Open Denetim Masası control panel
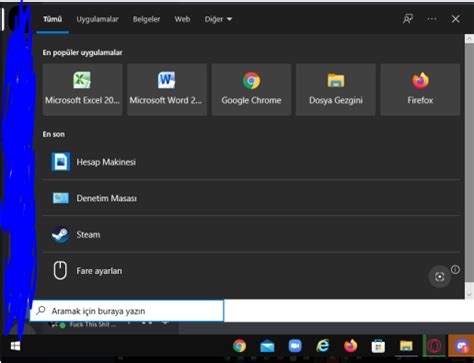474x363 pixels. [x=251, y=198]
